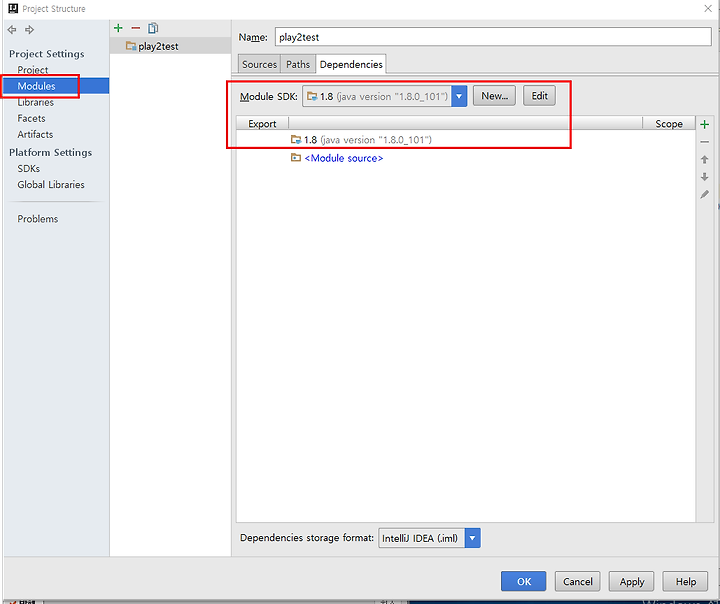Remove the selected module with the red minus
The height and width of the screenshot is (604, 720).
tap(135, 28)
